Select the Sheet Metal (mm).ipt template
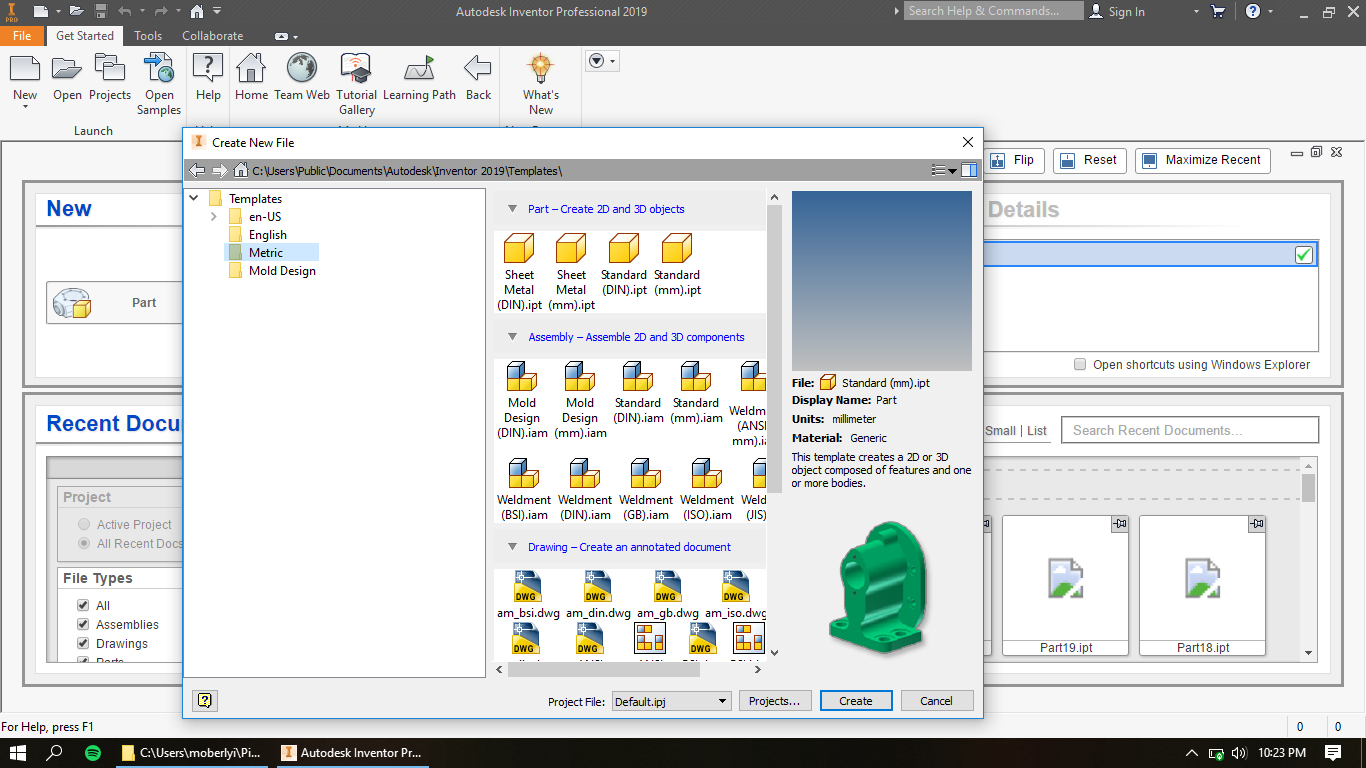Image resolution: width=1366 pixels, height=768 pixels. coord(571,272)
